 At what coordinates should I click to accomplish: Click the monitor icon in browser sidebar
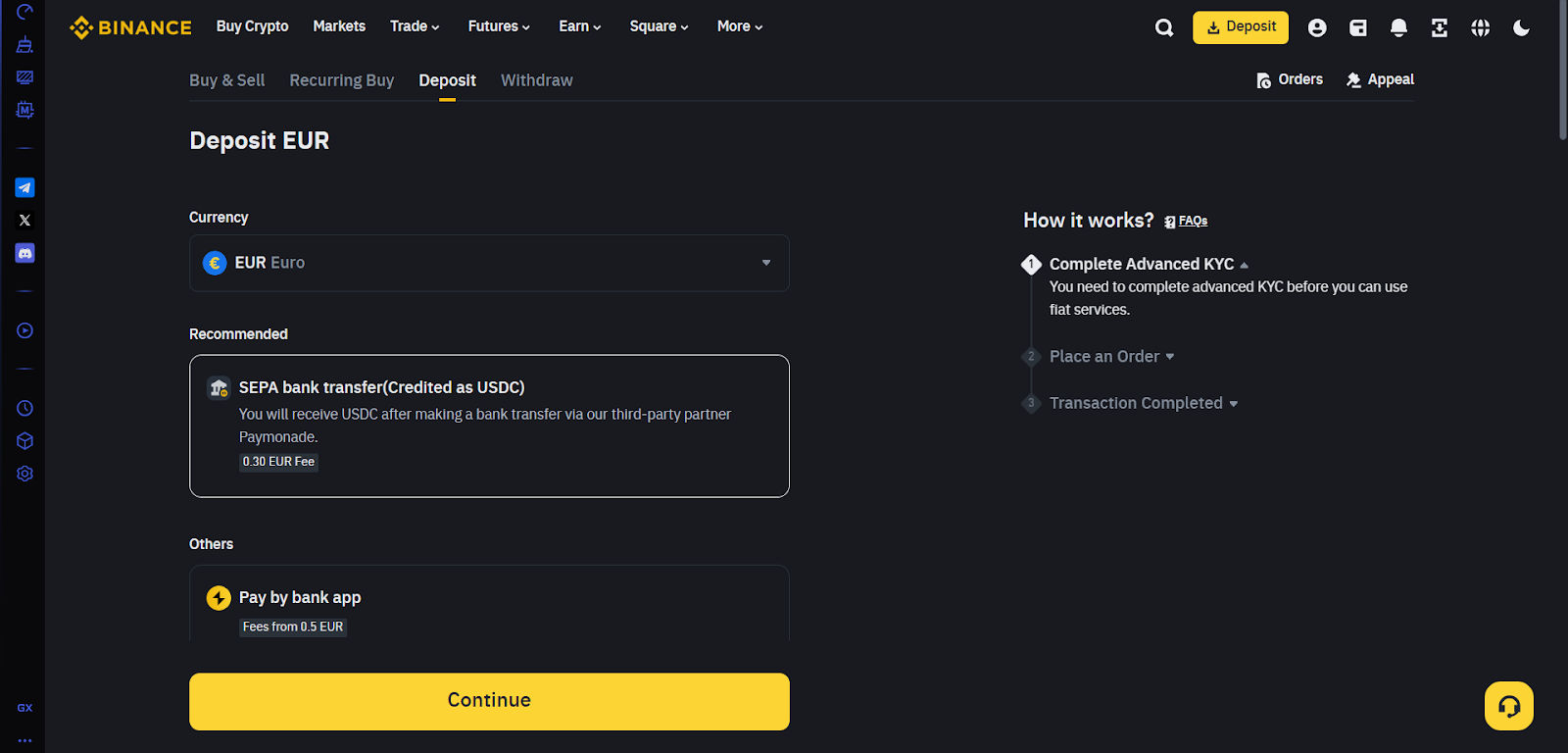(x=24, y=76)
